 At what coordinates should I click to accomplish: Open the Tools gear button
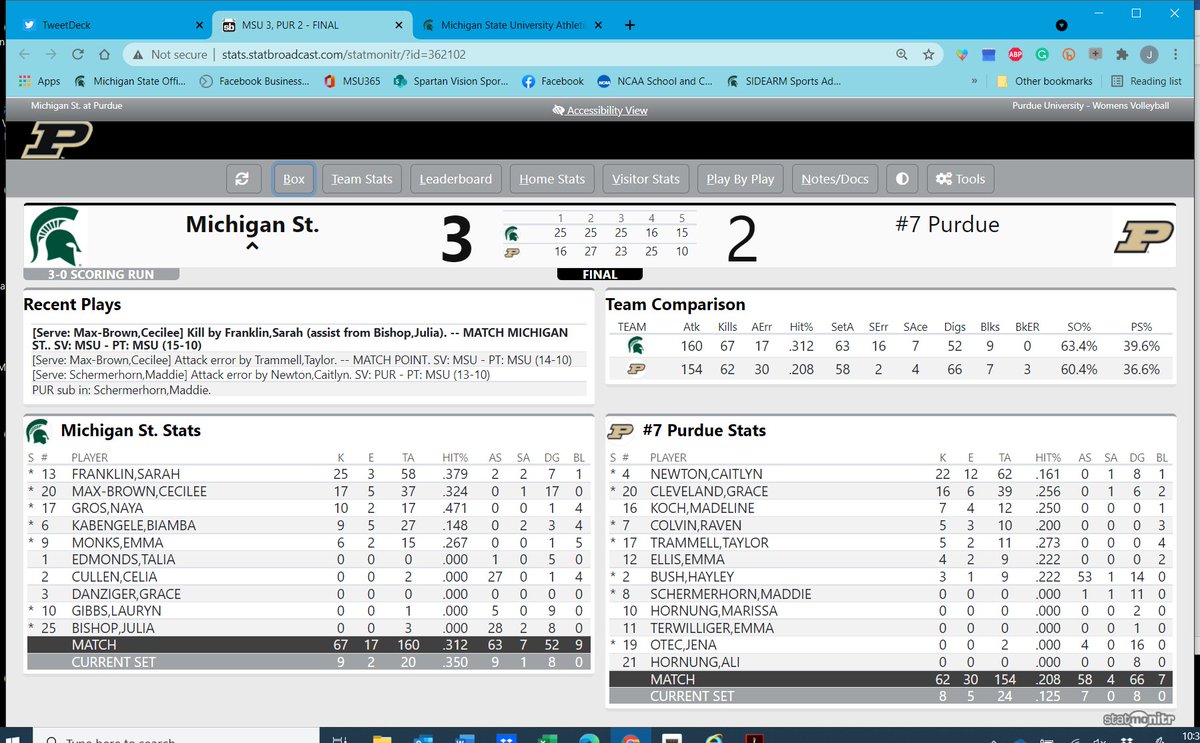[960, 179]
